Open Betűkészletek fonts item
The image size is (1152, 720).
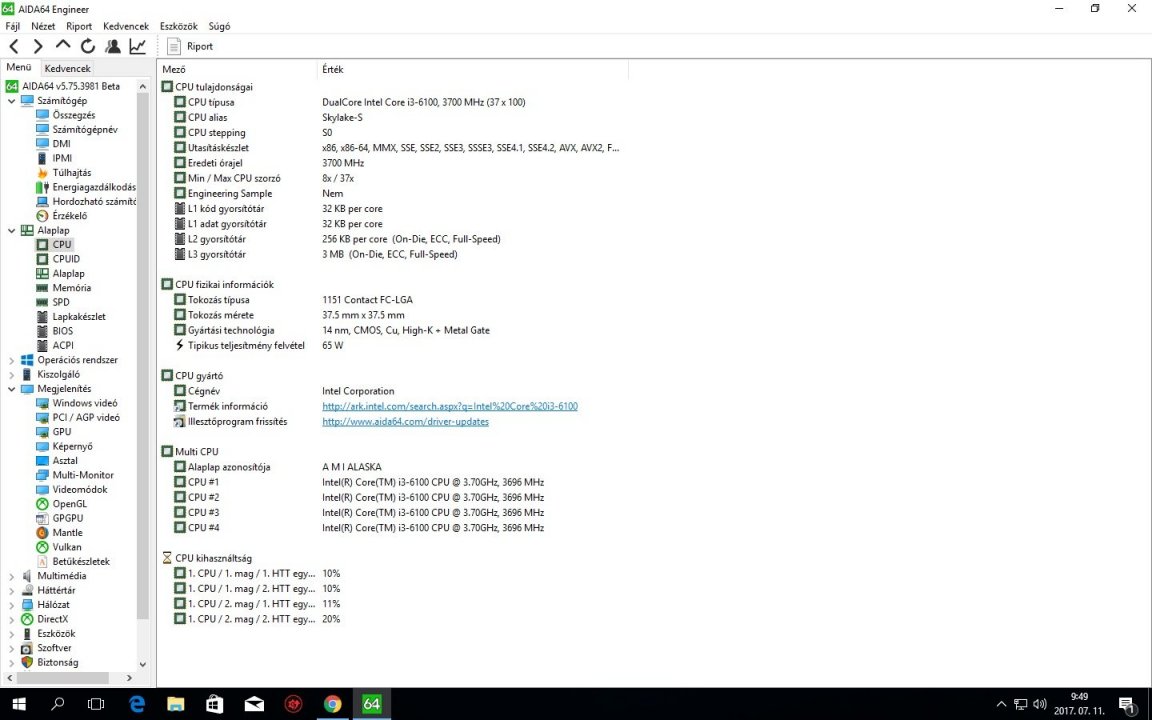tap(81, 561)
